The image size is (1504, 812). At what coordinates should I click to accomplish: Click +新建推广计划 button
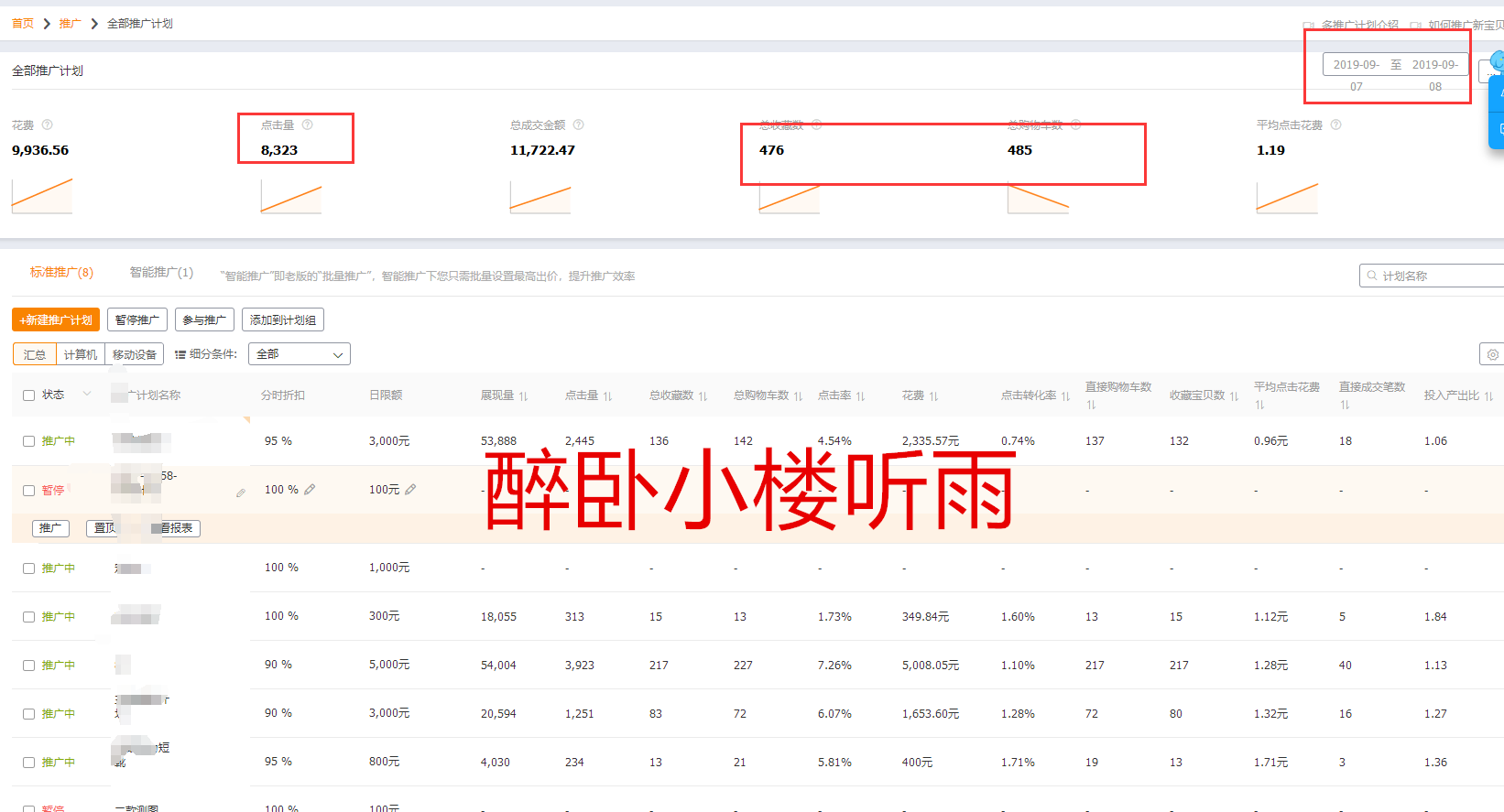pyautogui.click(x=56, y=319)
